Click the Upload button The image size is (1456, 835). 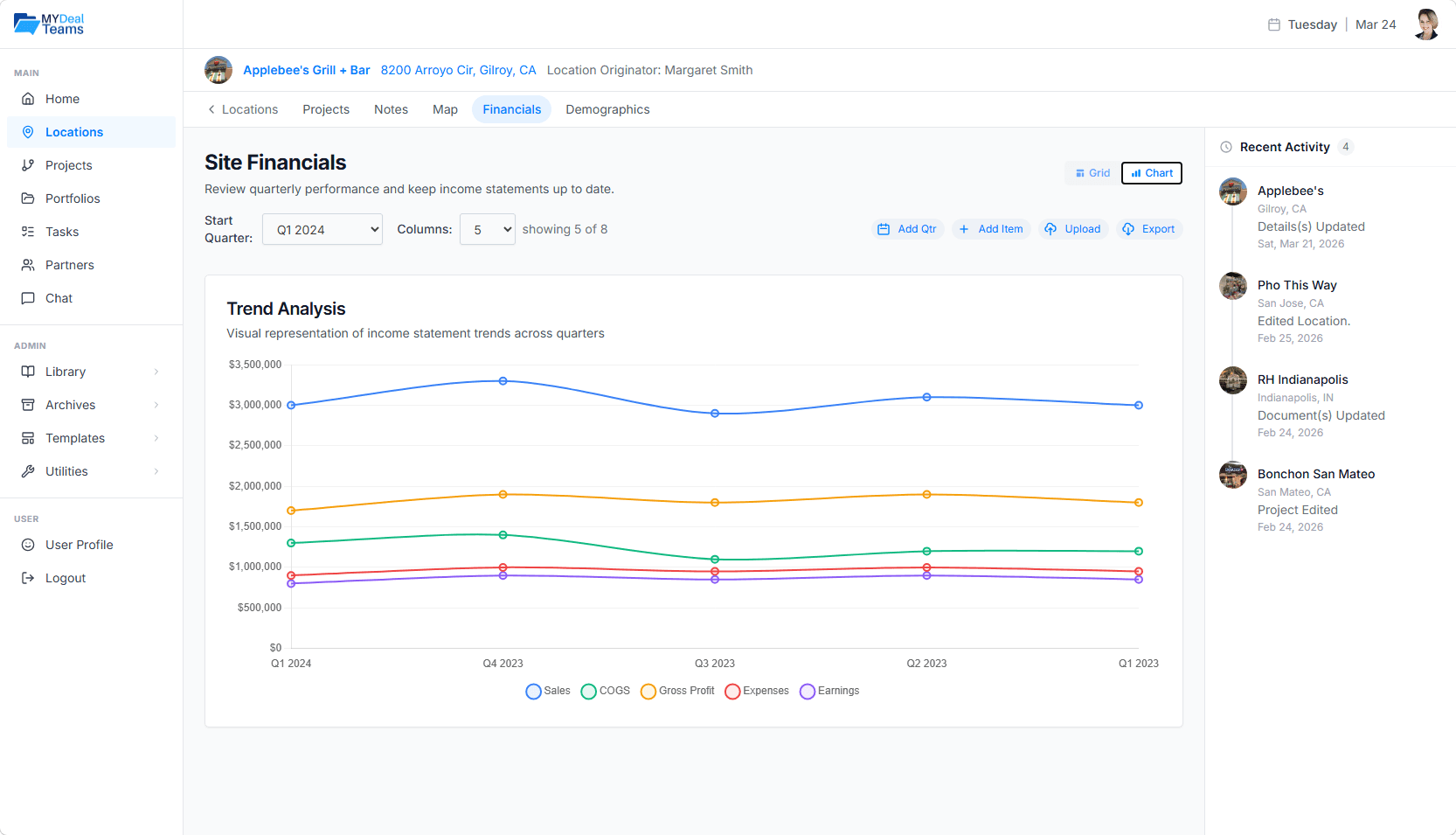click(x=1073, y=229)
